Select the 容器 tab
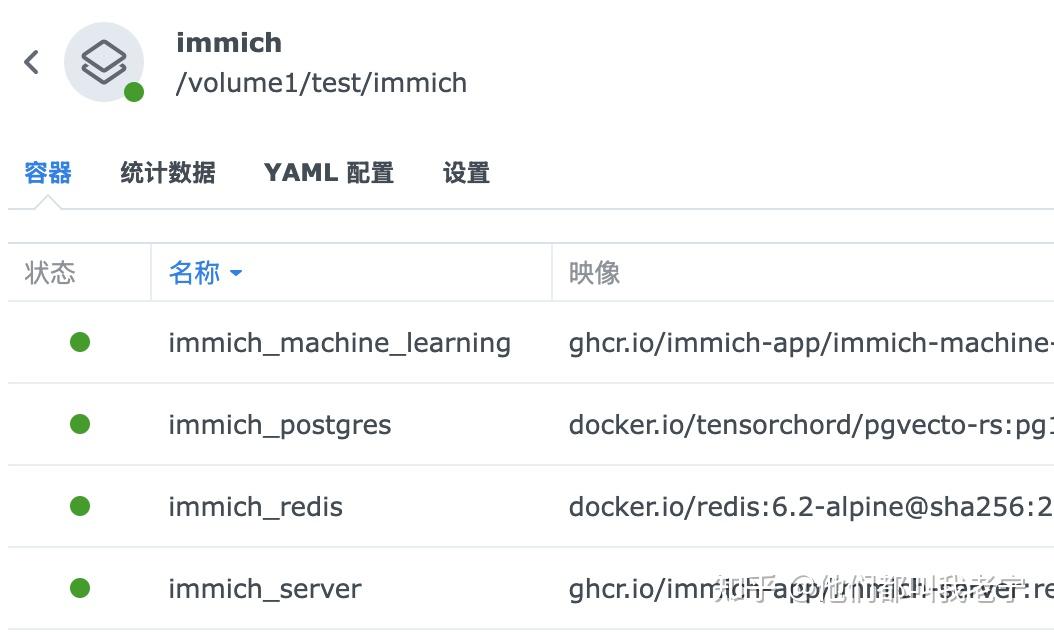The width and height of the screenshot is (1054, 632). (47, 172)
